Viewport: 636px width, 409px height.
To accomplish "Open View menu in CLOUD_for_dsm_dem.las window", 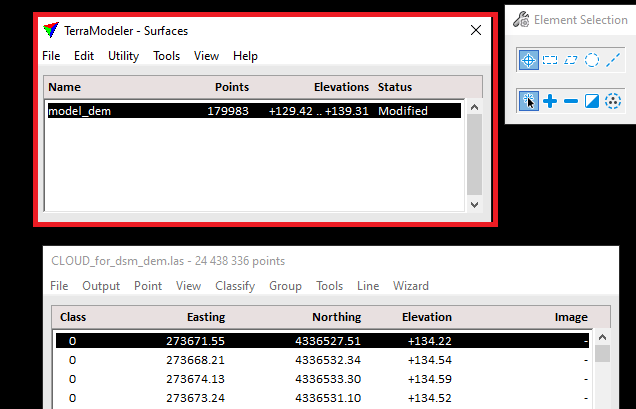I will click(189, 286).
